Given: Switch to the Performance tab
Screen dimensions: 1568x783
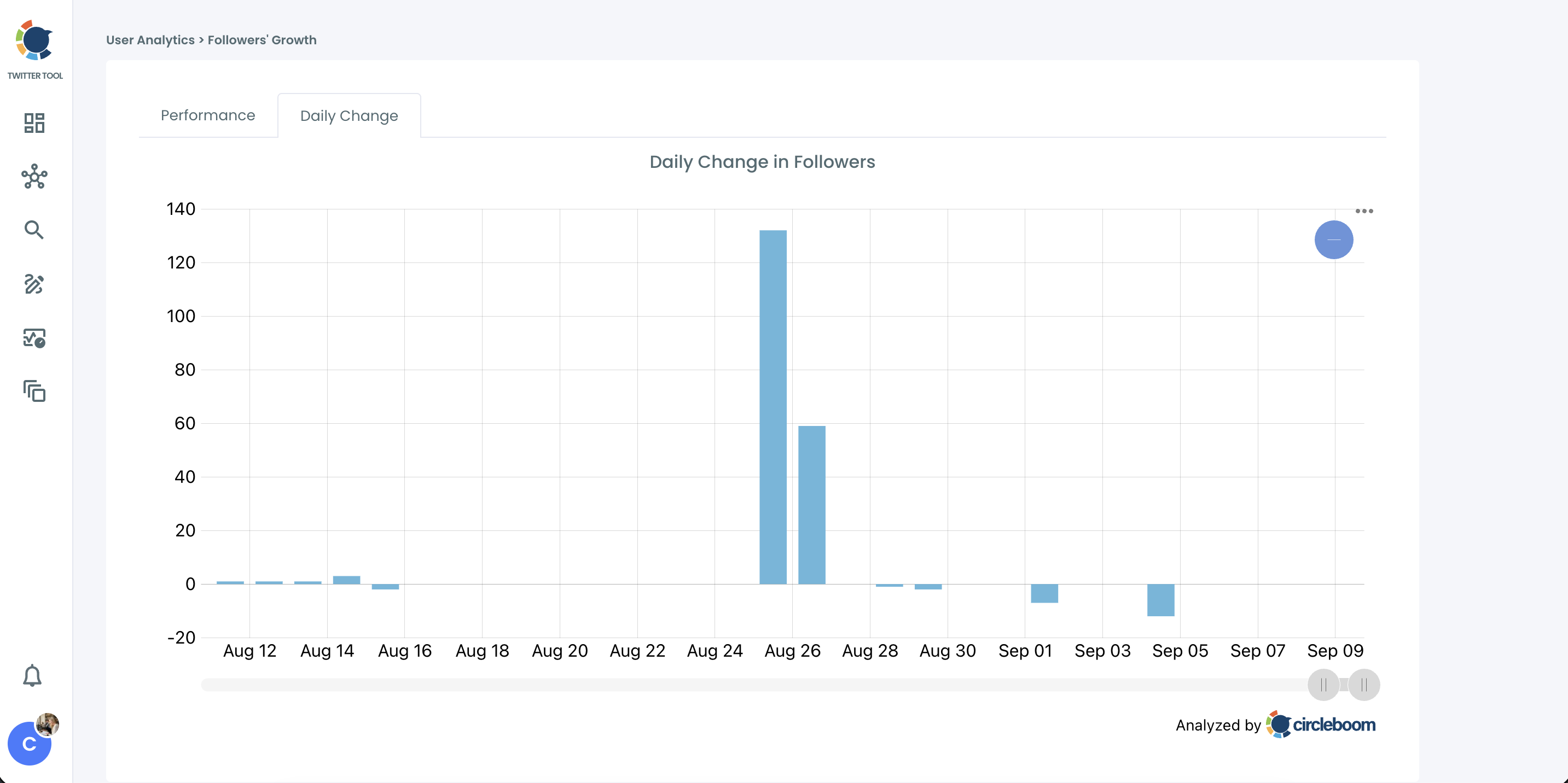Looking at the screenshot, I should click(207, 115).
